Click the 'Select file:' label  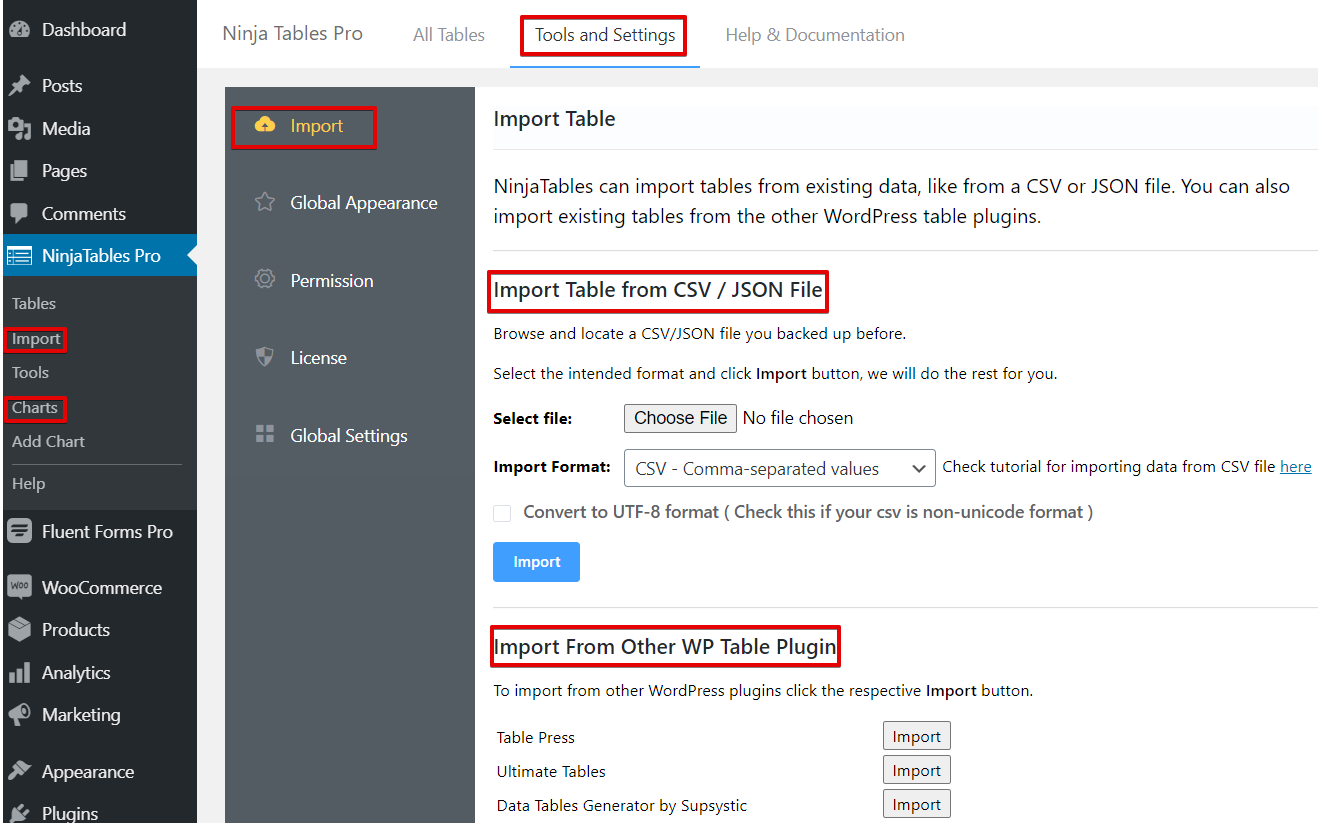[533, 419]
